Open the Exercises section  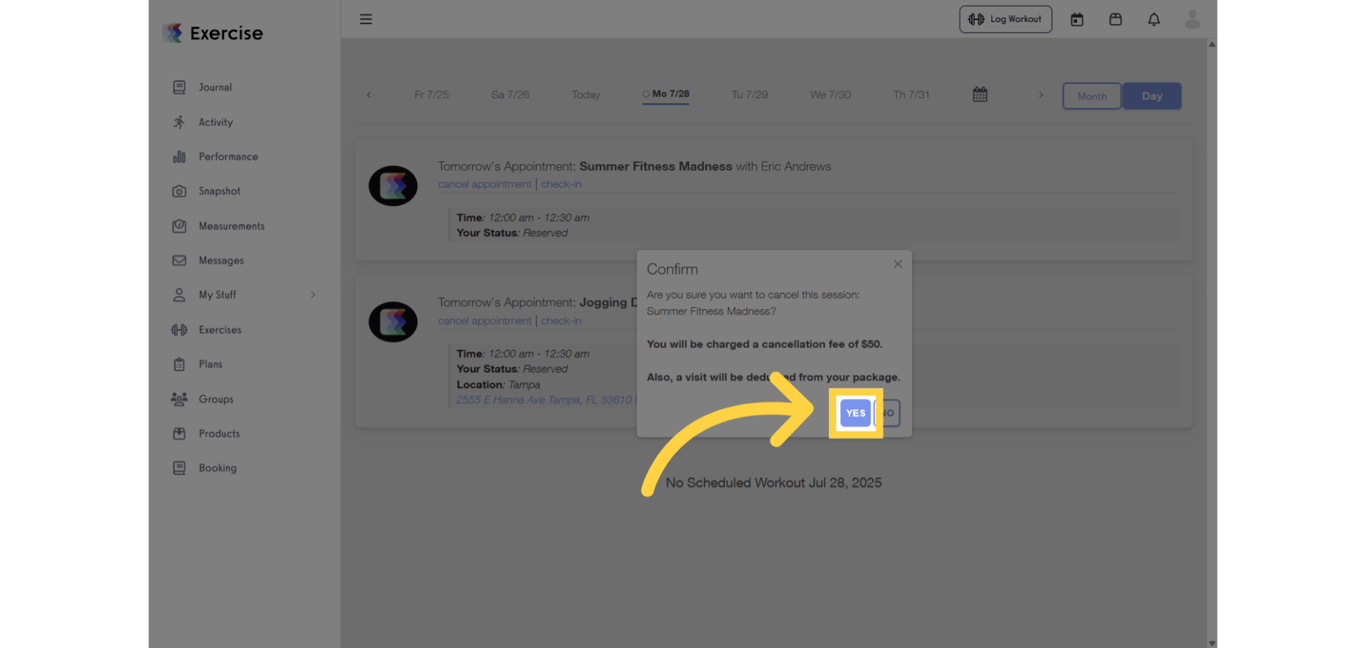pos(218,329)
